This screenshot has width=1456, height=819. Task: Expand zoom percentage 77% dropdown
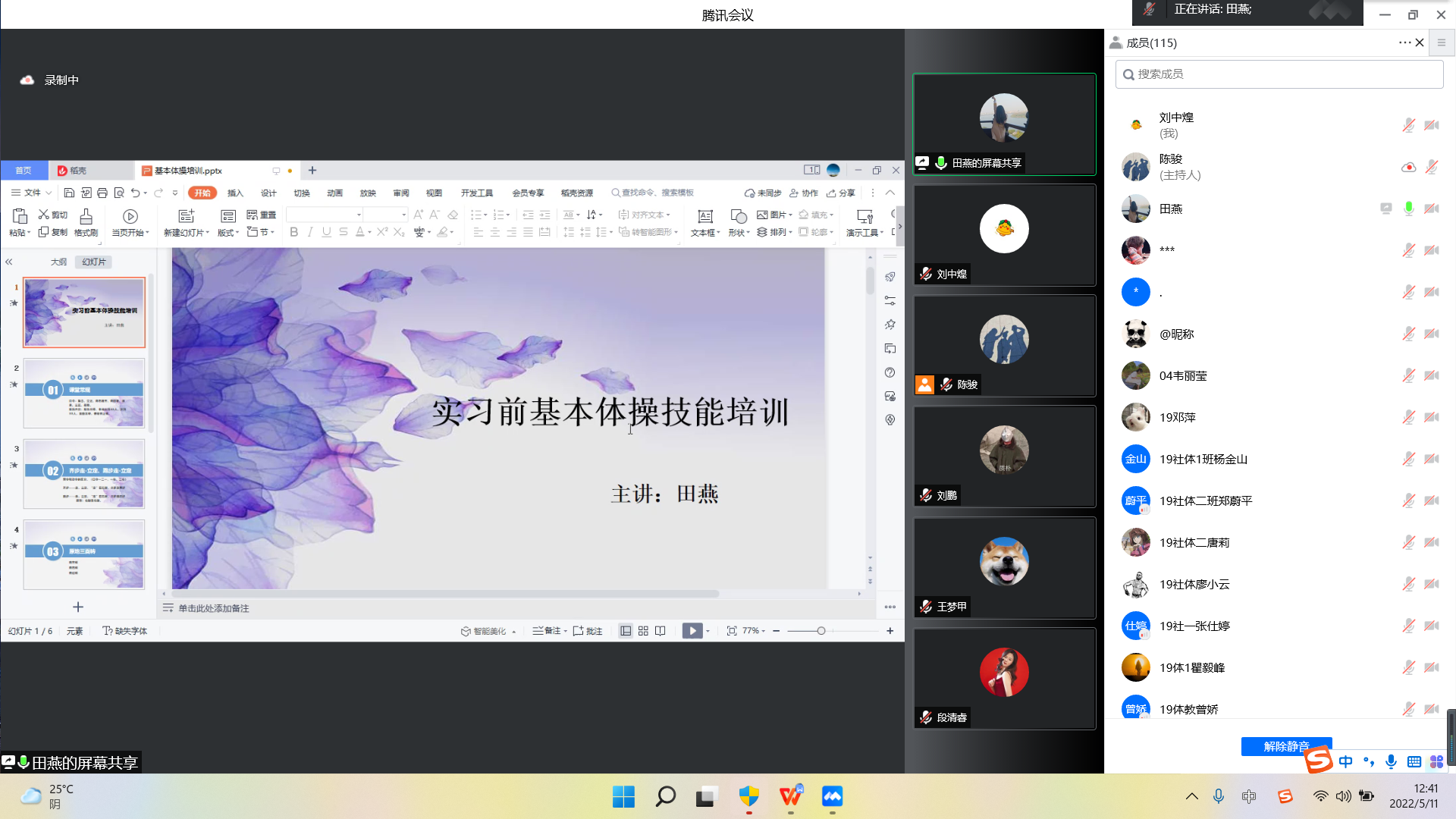click(x=764, y=631)
